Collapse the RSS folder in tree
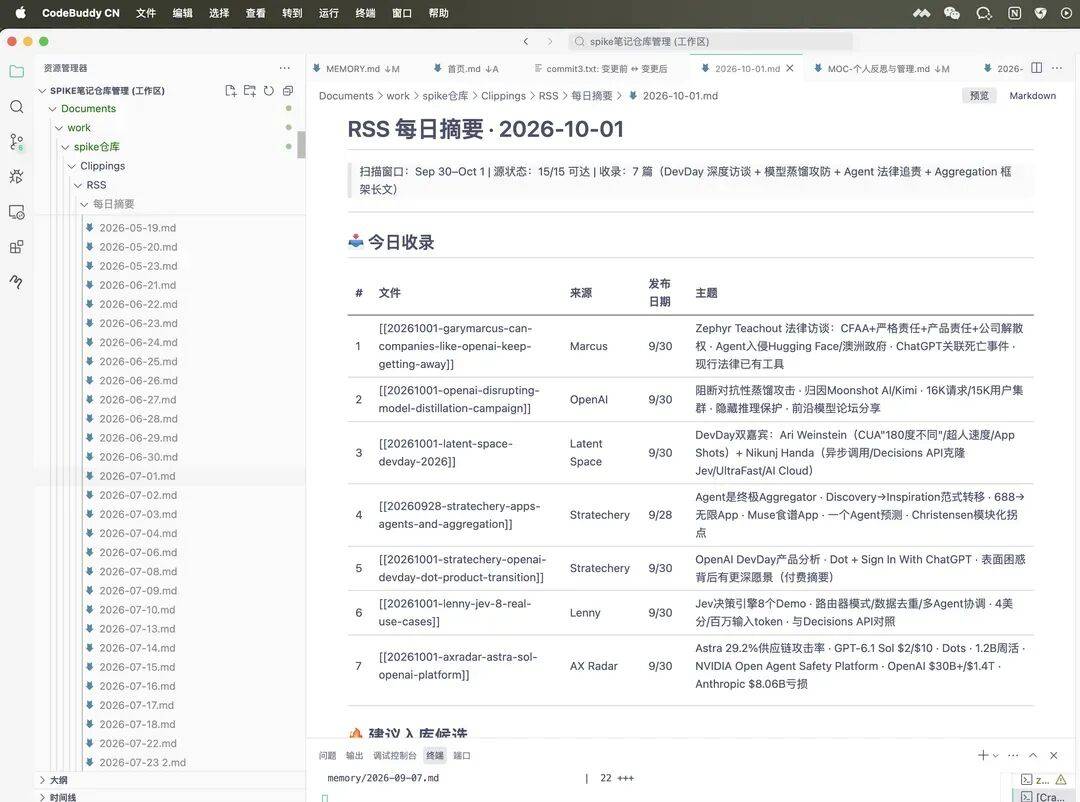 point(78,185)
